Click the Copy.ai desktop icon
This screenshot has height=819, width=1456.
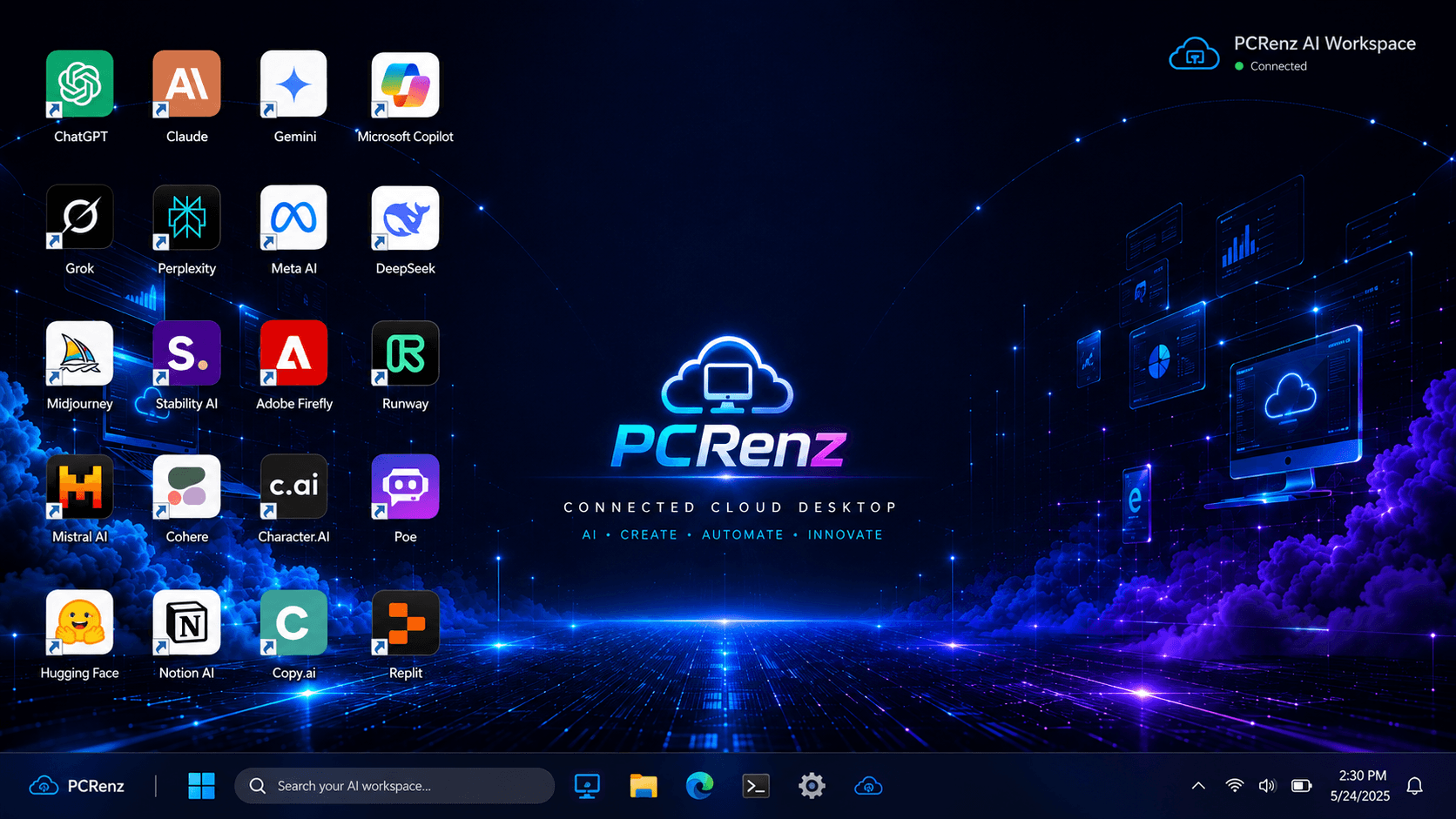click(293, 622)
